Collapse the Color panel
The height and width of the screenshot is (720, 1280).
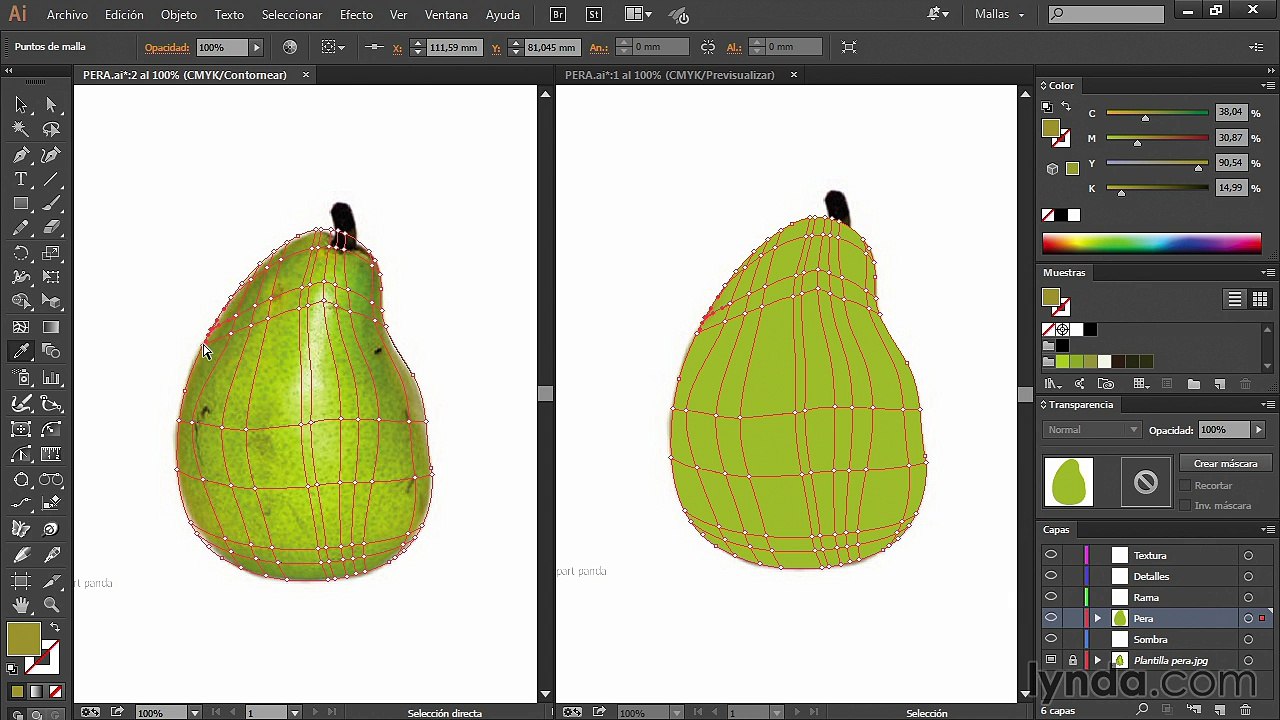click(x=1043, y=86)
